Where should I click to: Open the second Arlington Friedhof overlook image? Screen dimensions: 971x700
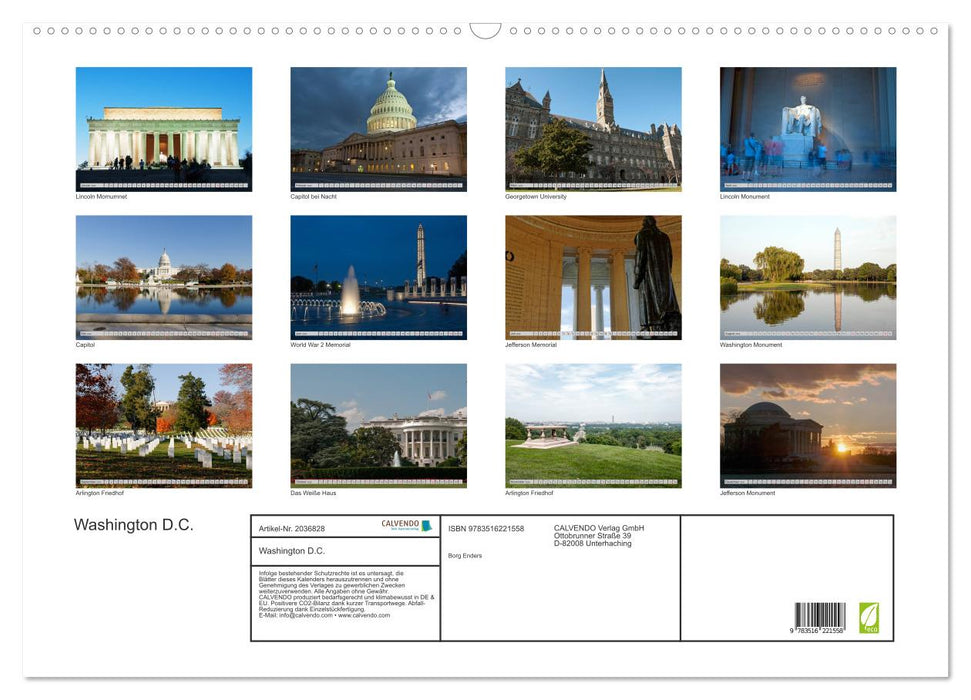(x=592, y=425)
